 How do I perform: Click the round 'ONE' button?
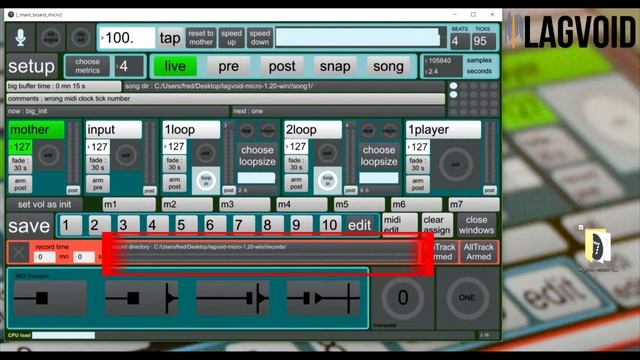pyautogui.click(x=467, y=298)
